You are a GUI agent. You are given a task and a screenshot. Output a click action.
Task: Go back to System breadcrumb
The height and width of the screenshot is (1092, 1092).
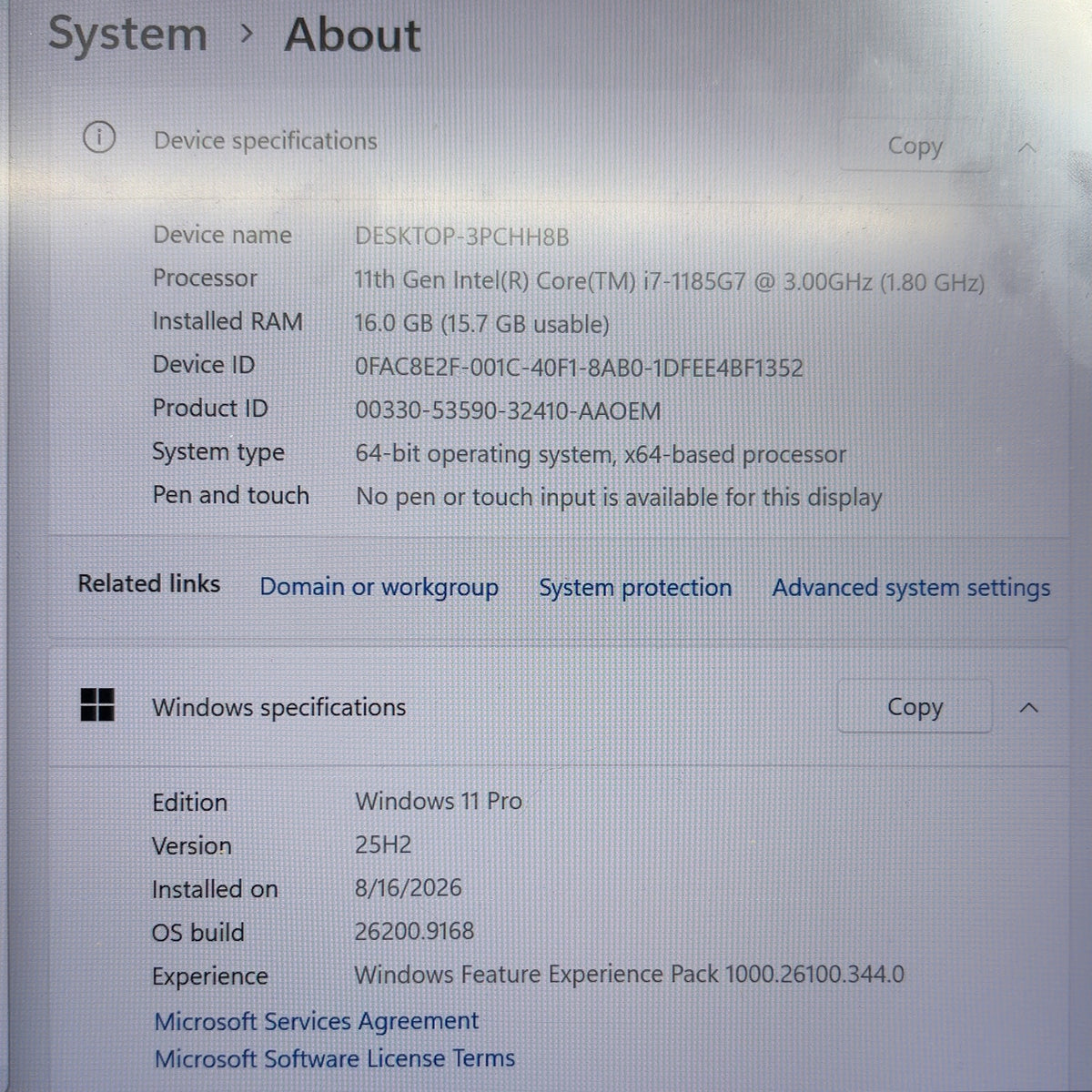(127, 35)
